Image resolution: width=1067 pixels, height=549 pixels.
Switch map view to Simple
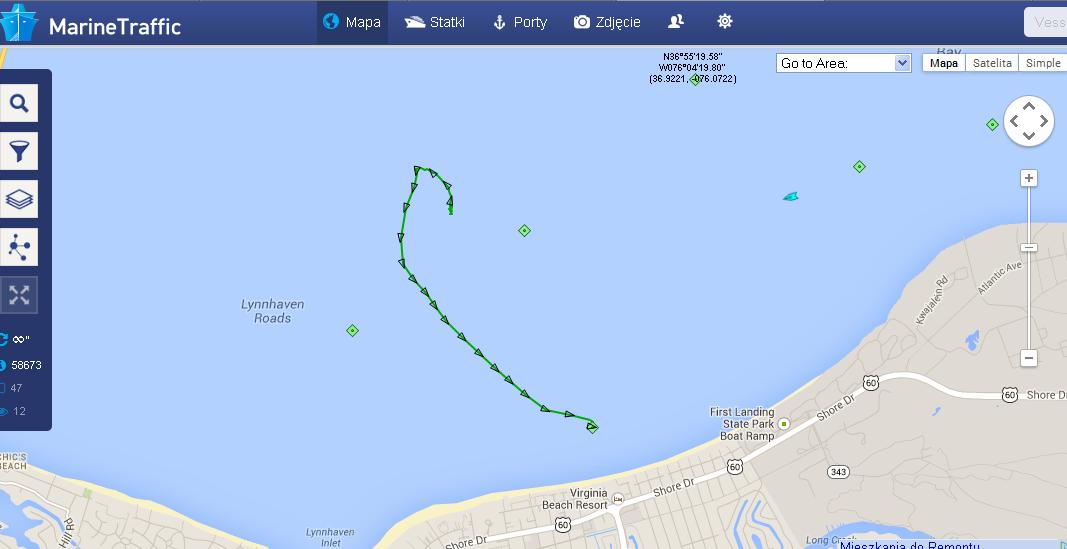(x=1043, y=63)
